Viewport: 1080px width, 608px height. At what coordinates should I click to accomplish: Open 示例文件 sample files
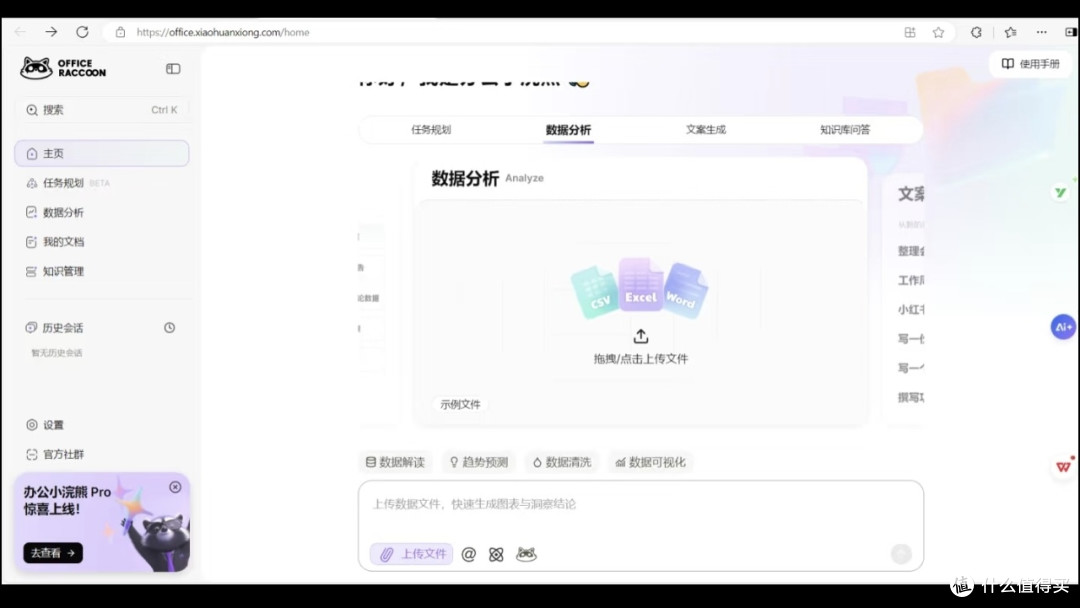click(460, 404)
